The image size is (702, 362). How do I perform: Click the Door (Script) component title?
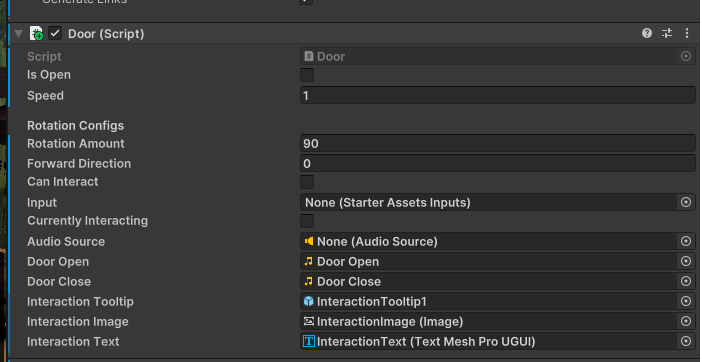pos(106,34)
